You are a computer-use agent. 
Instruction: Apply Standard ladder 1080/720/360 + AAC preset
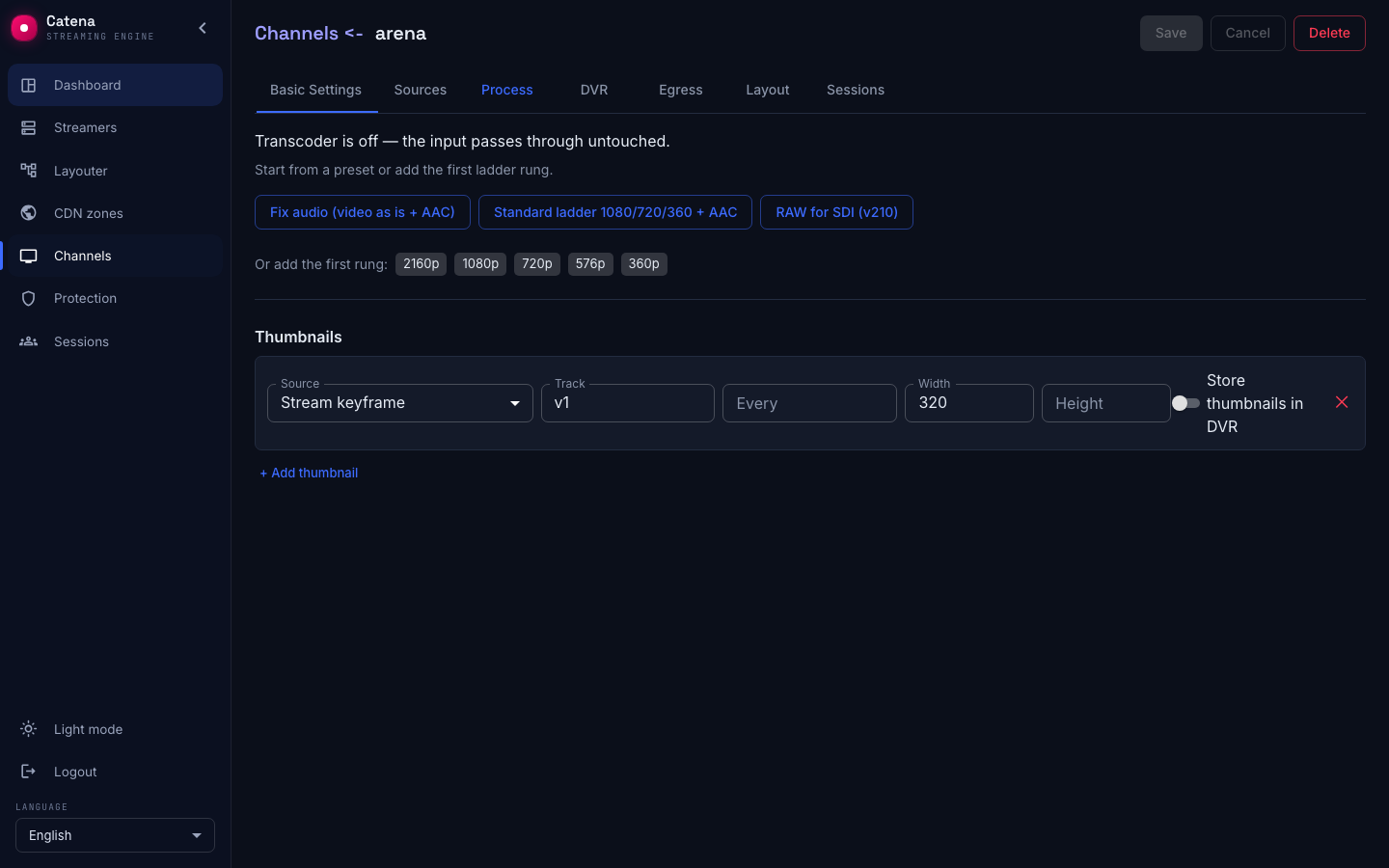[x=615, y=212]
